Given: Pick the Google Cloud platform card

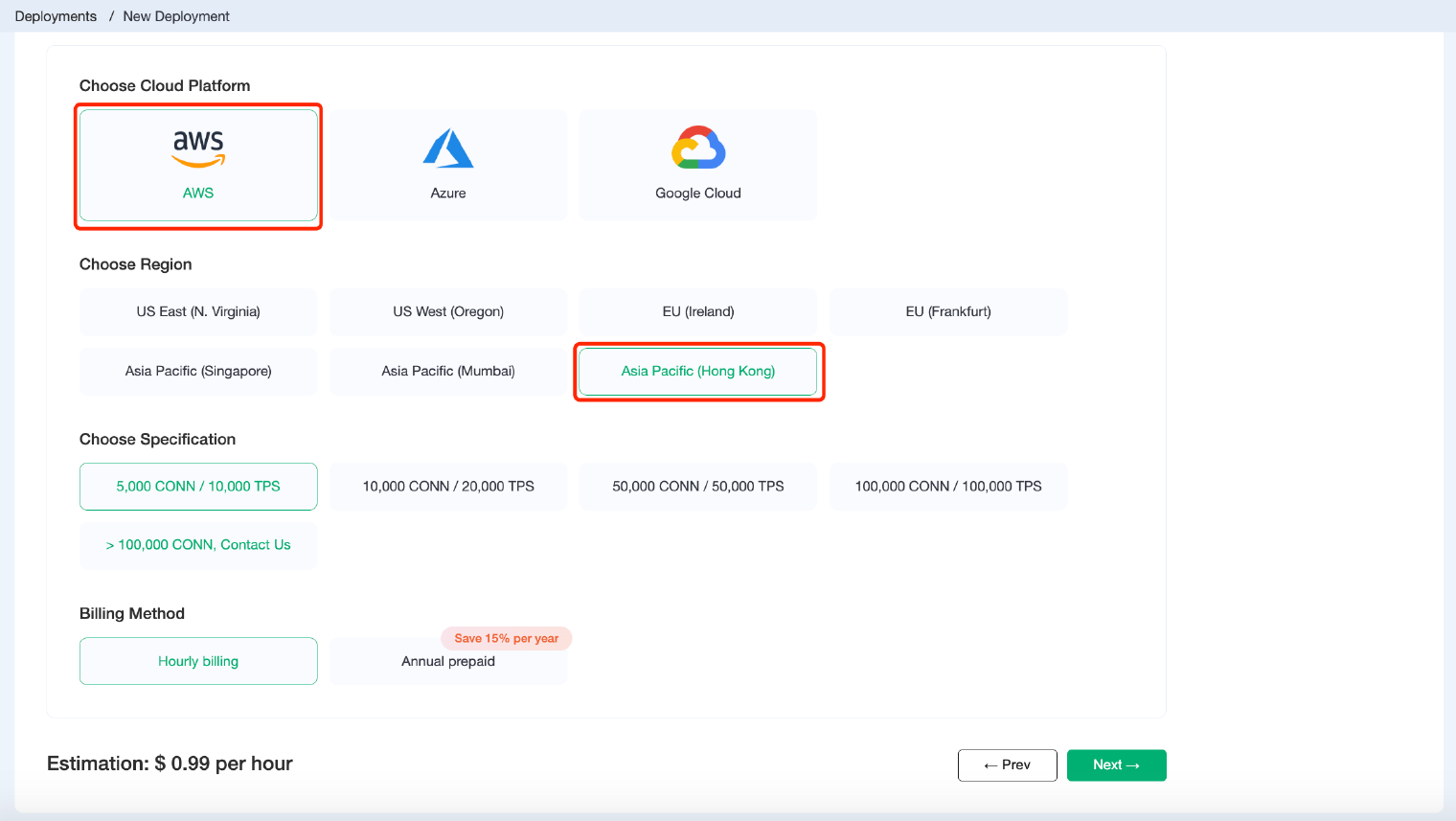Looking at the screenshot, I should pyautogui.click(x=698, y=165).
